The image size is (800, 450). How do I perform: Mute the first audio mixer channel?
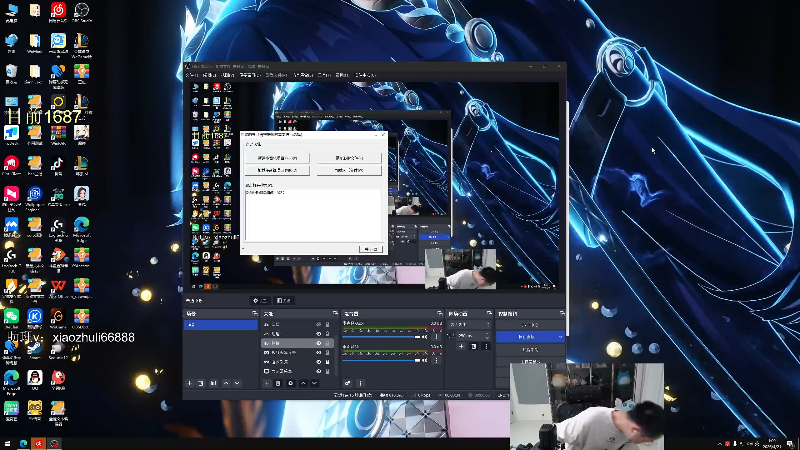click(424, 337)
